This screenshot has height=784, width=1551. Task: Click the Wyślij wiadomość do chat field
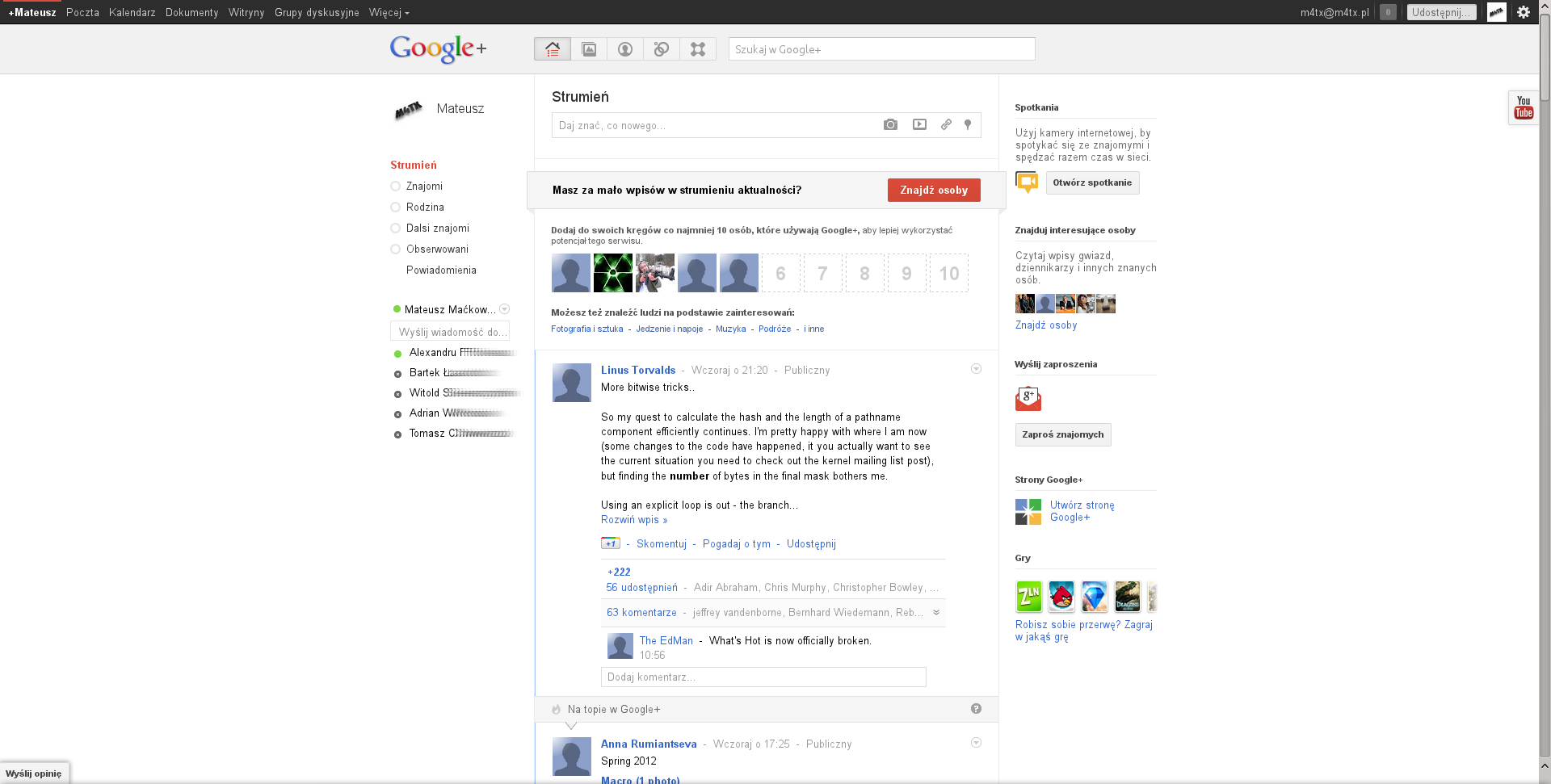[x=450, y=332]
